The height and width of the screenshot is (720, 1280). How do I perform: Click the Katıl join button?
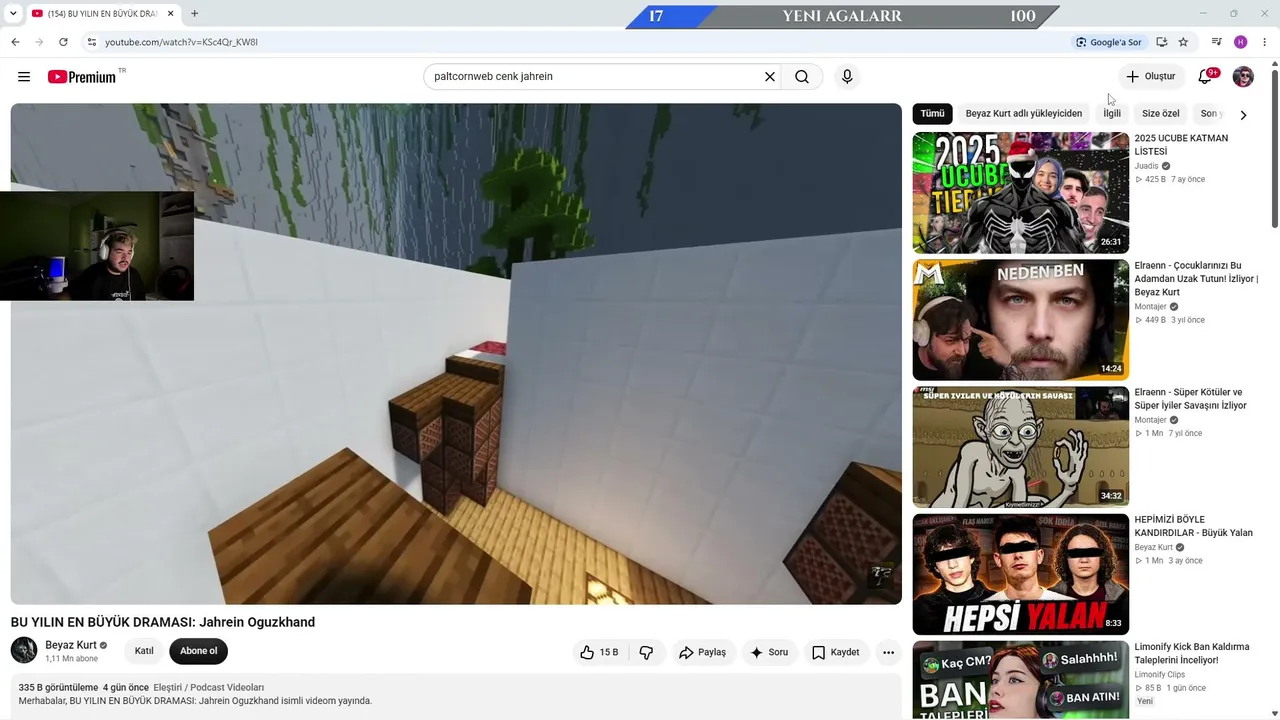(144, 652)
